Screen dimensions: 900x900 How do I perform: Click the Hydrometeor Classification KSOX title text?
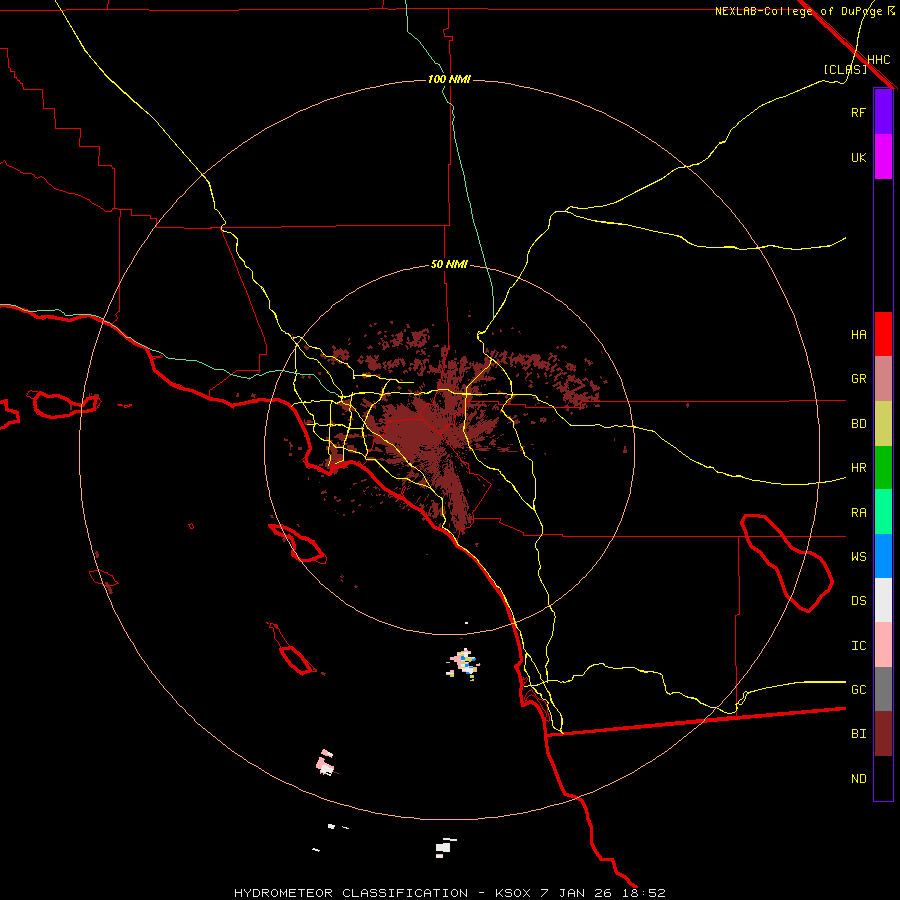449,893
